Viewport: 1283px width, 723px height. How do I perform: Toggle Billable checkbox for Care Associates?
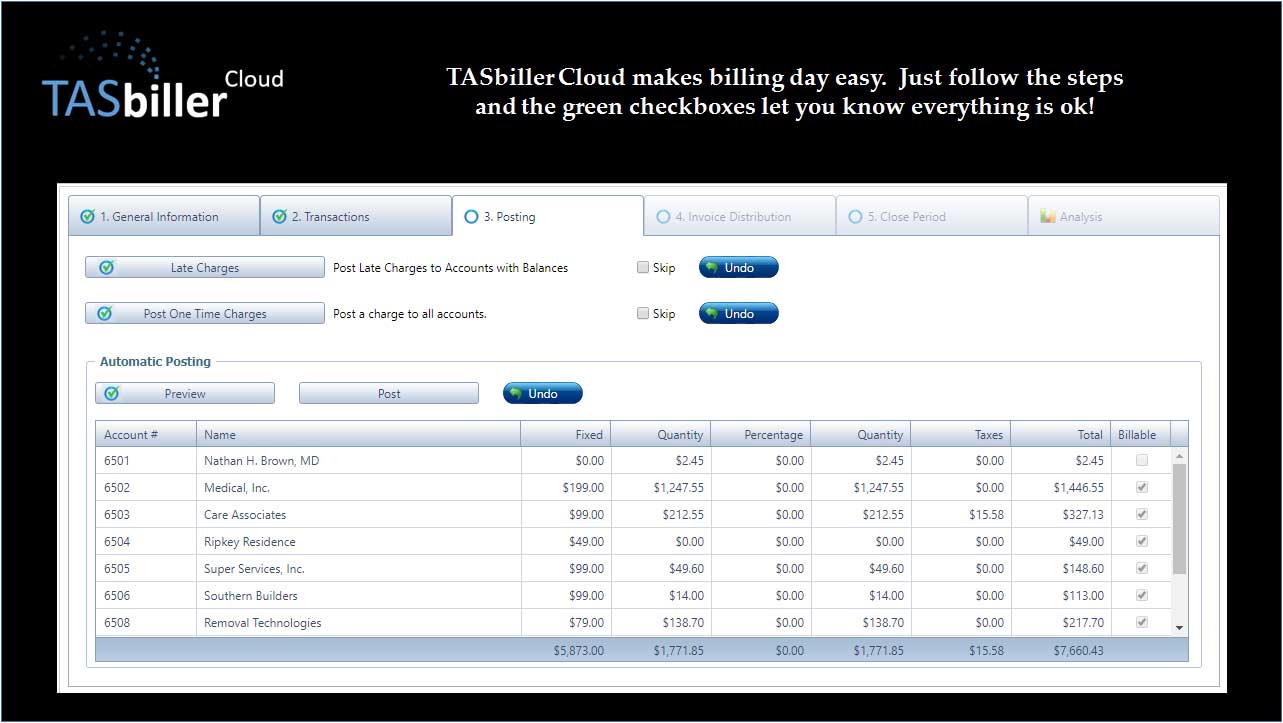pyautogui.click(x=1142, y=514)
